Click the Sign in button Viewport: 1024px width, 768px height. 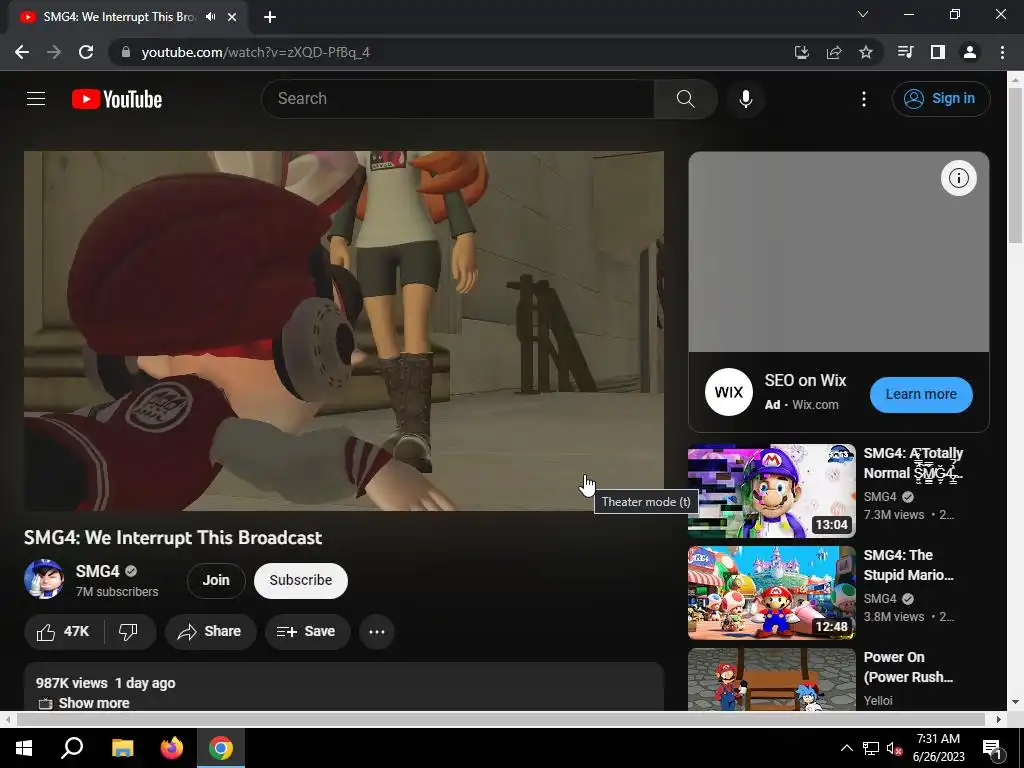(940, 99)
